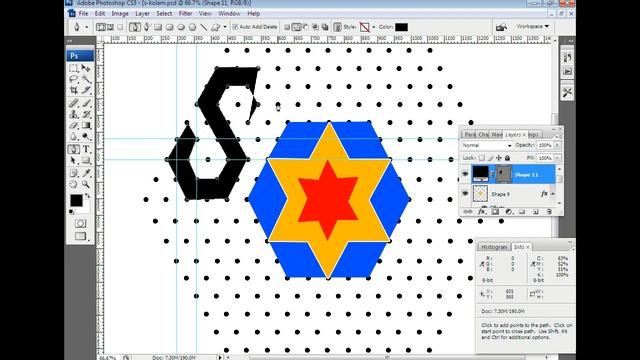Expand Shape 9 layer effects arrow
640x360 pixels.
coord(553,194)
